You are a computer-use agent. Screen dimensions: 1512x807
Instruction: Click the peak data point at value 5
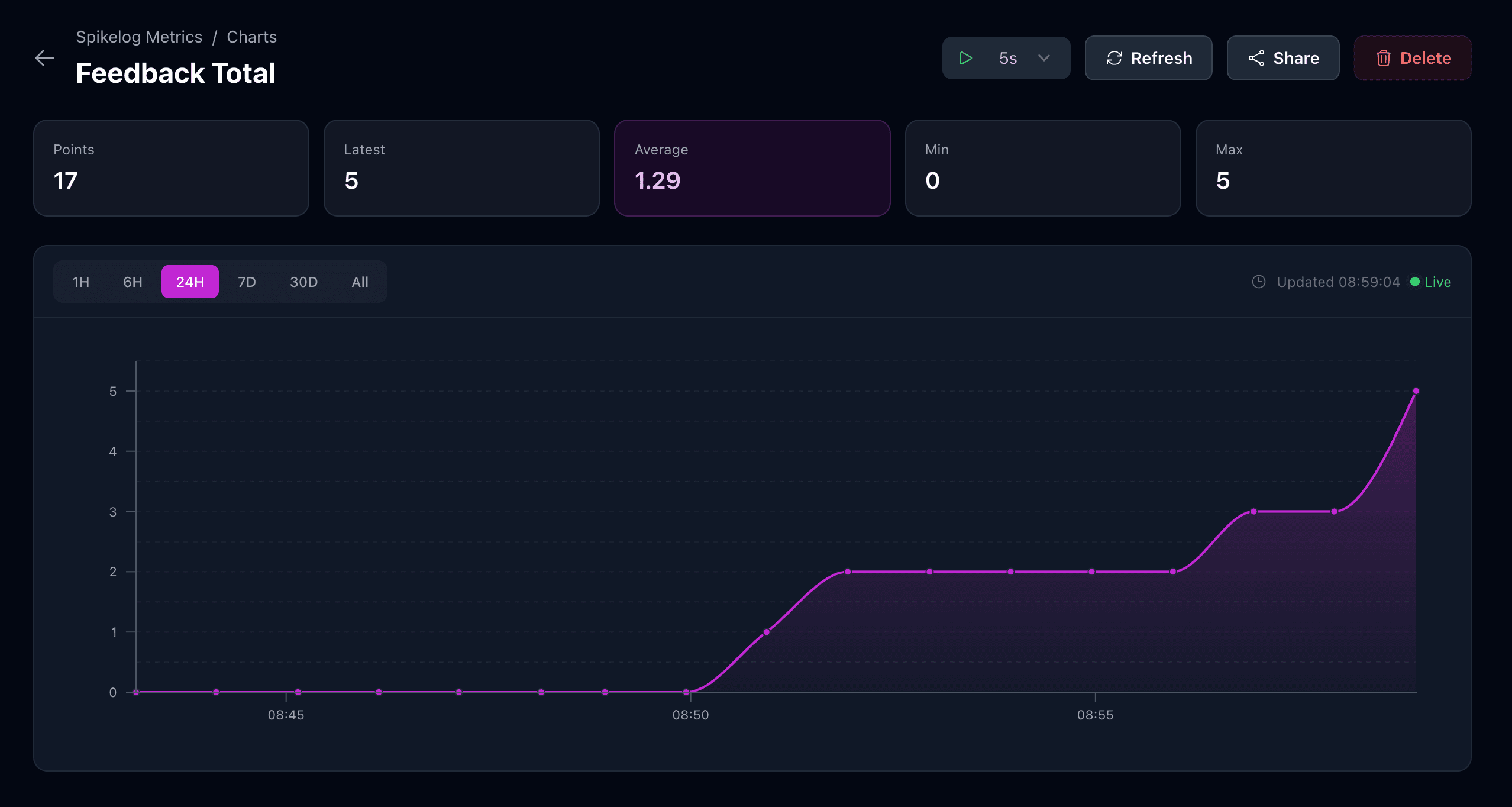1415,390
